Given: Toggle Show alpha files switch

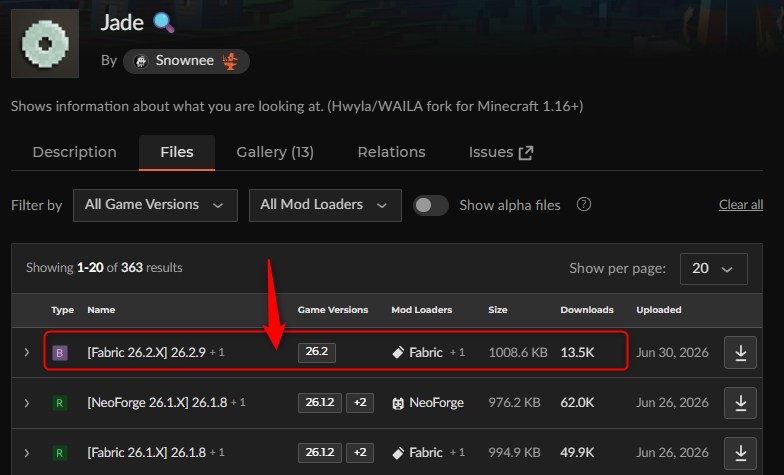Looking at the screenshot, I should 430,206.
